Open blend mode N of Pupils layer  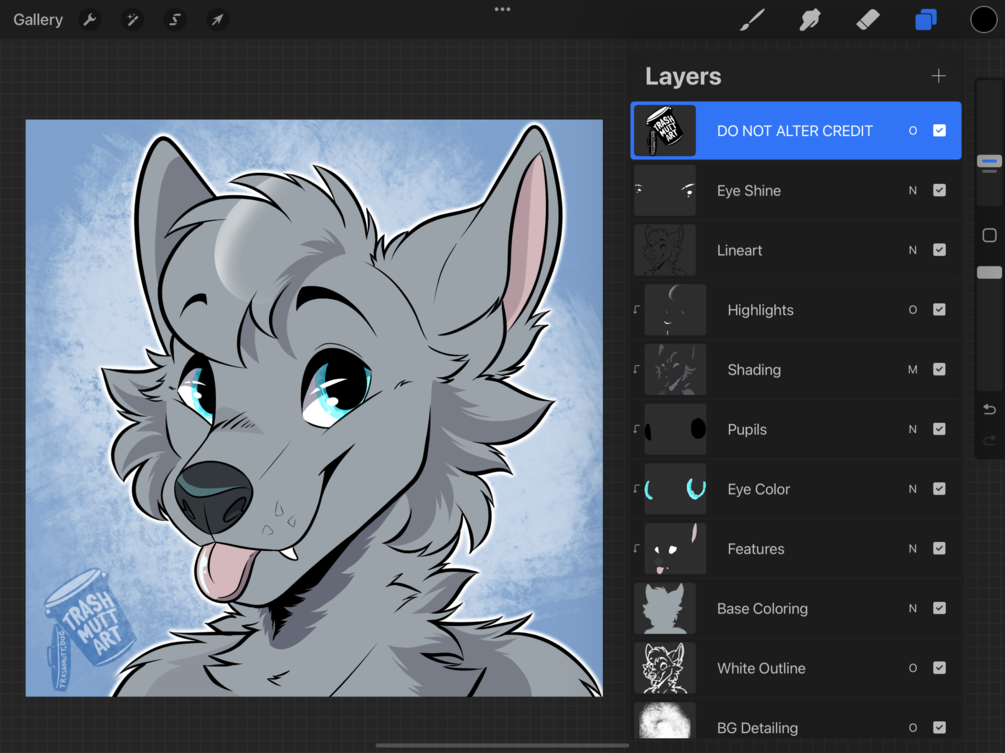(x=913, y=429)
